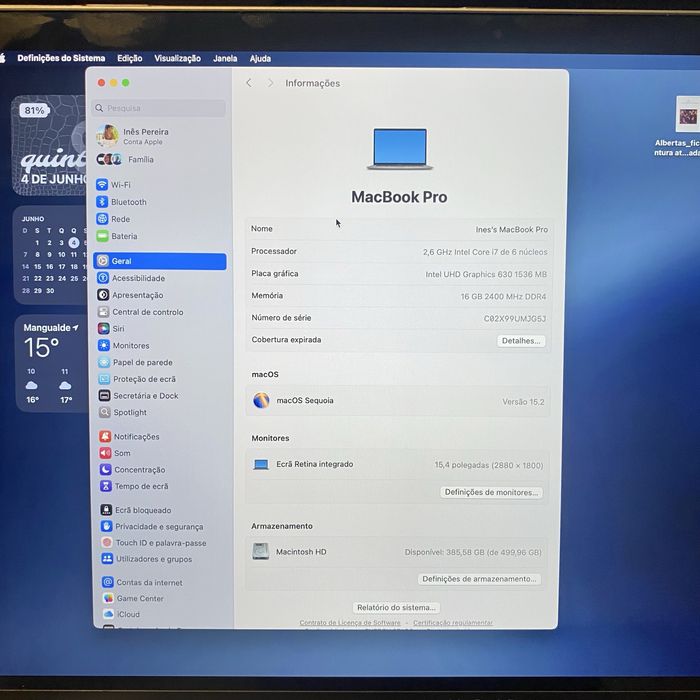Open Definições do Sistema menu
The width and height of the screenshot is (700, 700).
coord(61,58)
